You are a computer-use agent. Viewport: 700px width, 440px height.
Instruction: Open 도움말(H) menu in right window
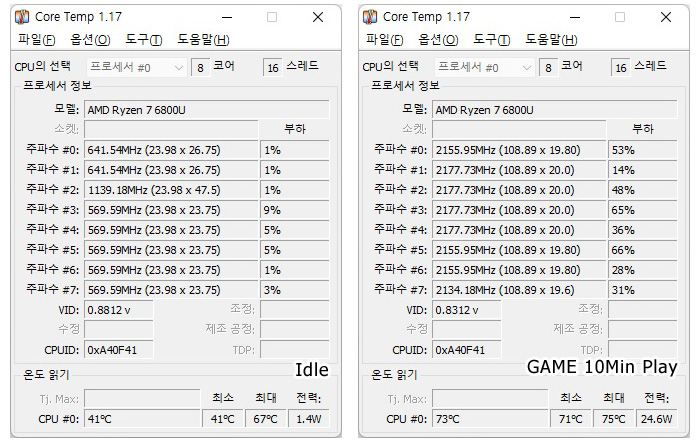pos(551,40)
